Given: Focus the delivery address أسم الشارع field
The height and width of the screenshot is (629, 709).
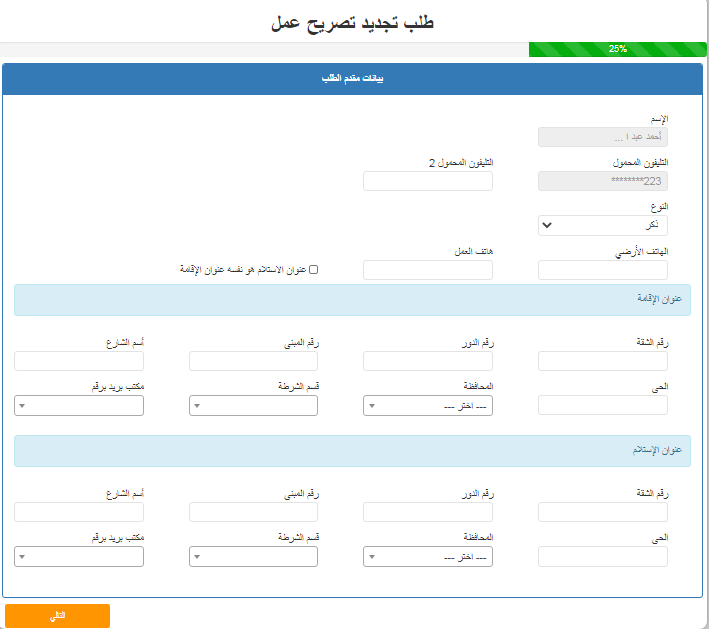Looking at the screenshot, I should tap(79, 512).
